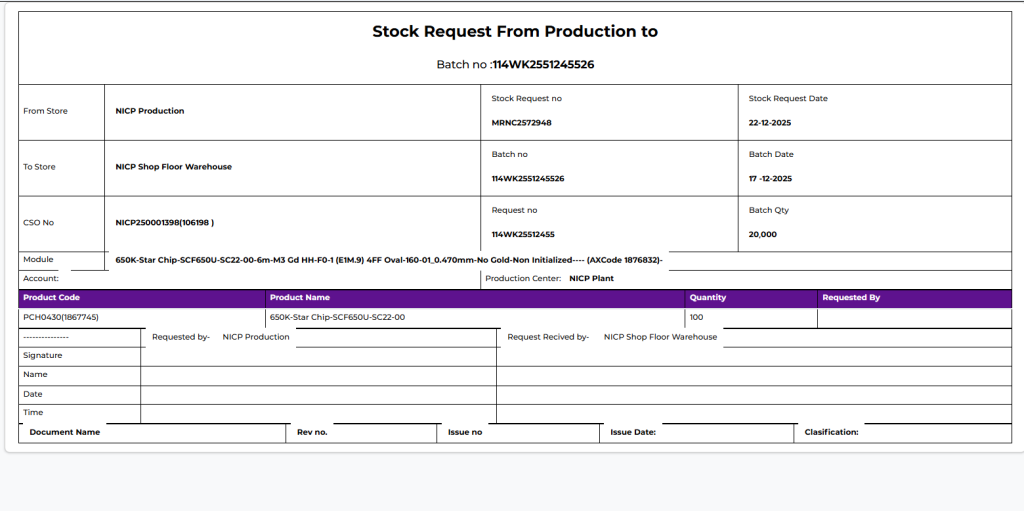This screenshot has height=511, width=1024.
Task: Click the batch date 17 -12-2025
Action: 770,179
